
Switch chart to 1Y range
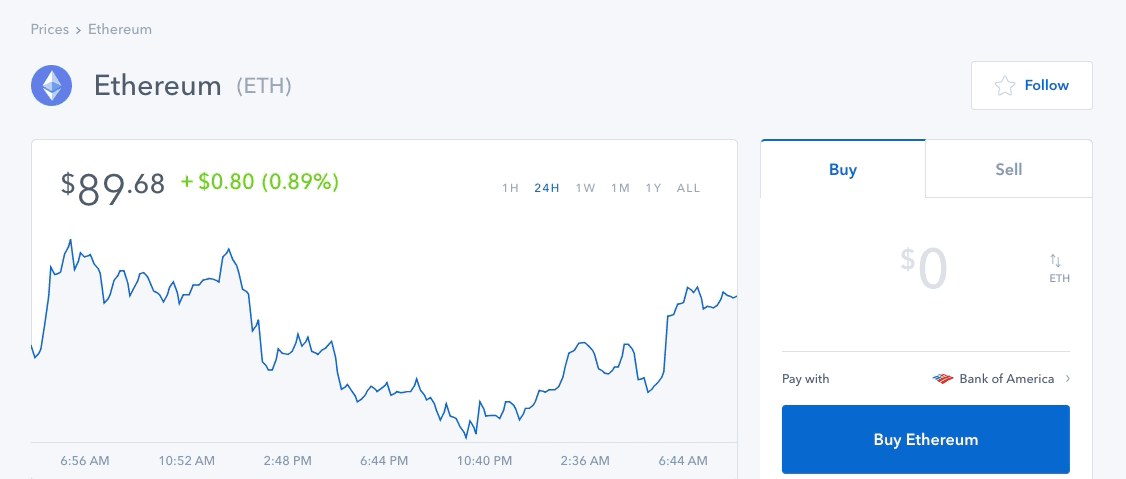coord(653,188)
